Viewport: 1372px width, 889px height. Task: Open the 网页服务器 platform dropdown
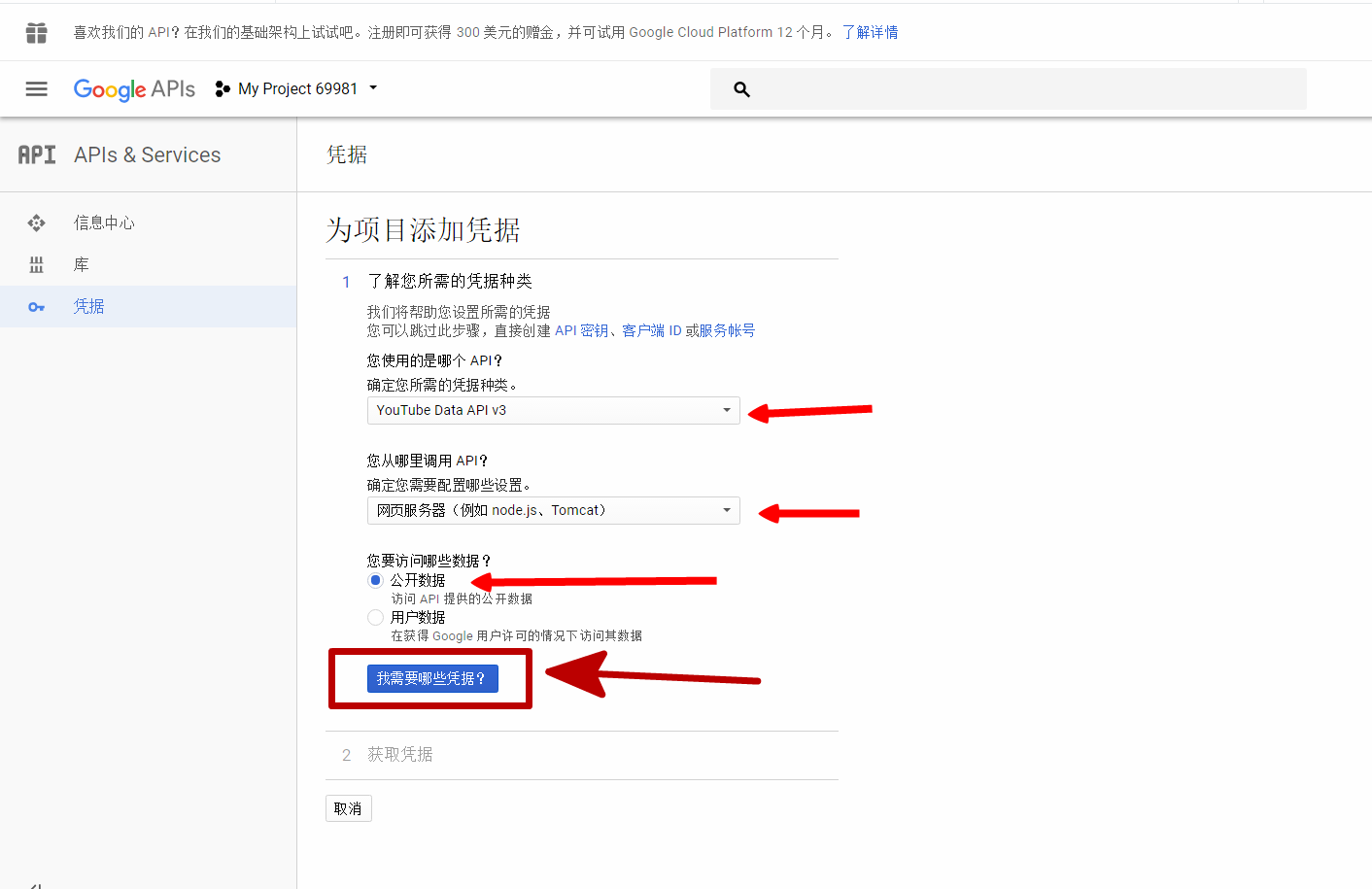click(553, 510)
